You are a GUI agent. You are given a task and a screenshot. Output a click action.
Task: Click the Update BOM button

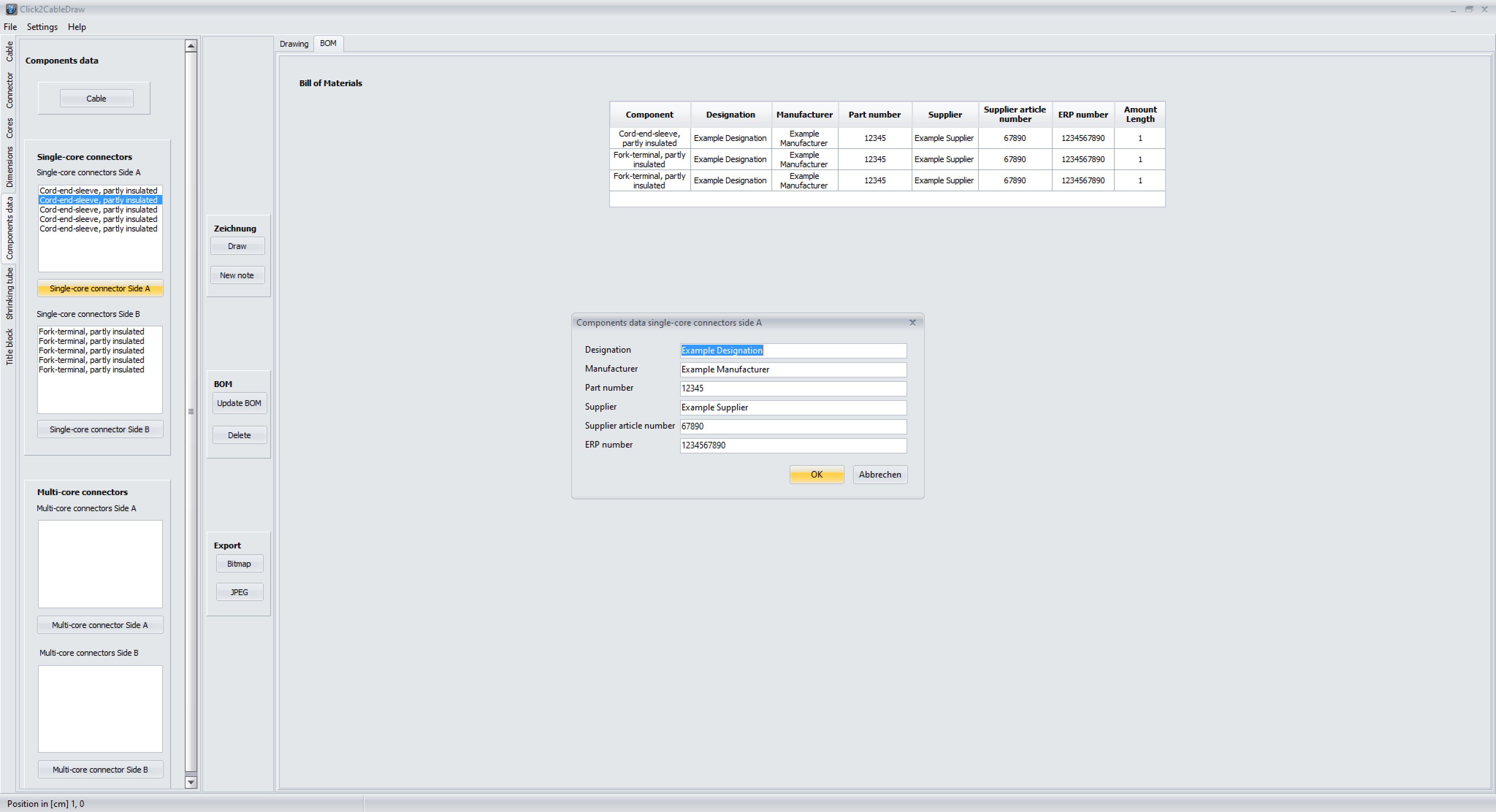(239, 403)
